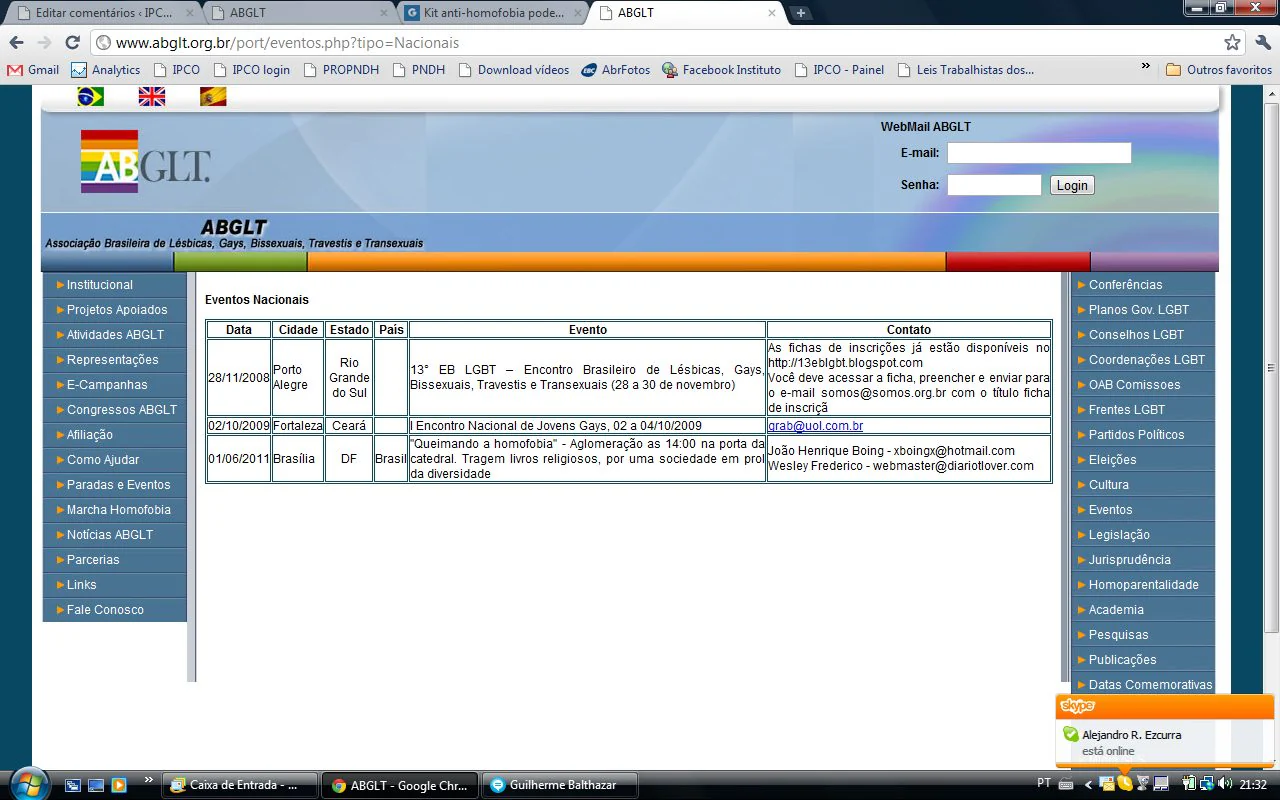Open the Chrome wrench menu

(x=1262, y=43)
